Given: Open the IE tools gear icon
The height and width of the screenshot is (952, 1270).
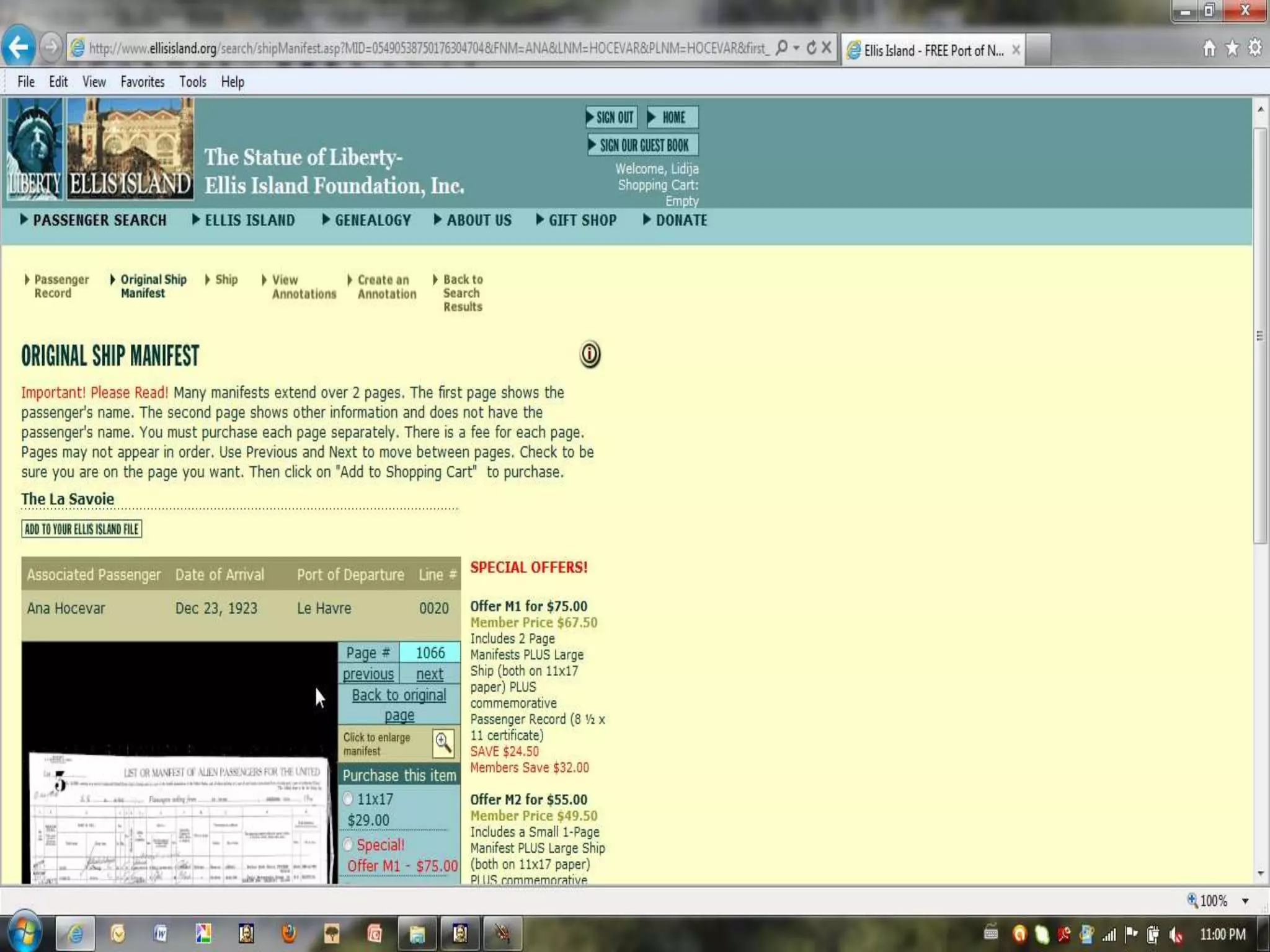Looking at the screenshot, I should click(x=1254, y=48).
